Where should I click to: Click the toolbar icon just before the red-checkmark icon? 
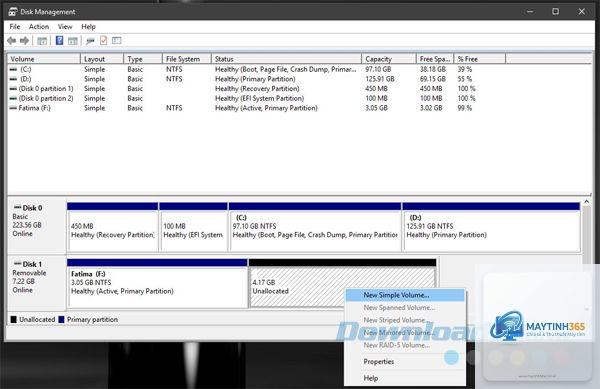[90, 41]
